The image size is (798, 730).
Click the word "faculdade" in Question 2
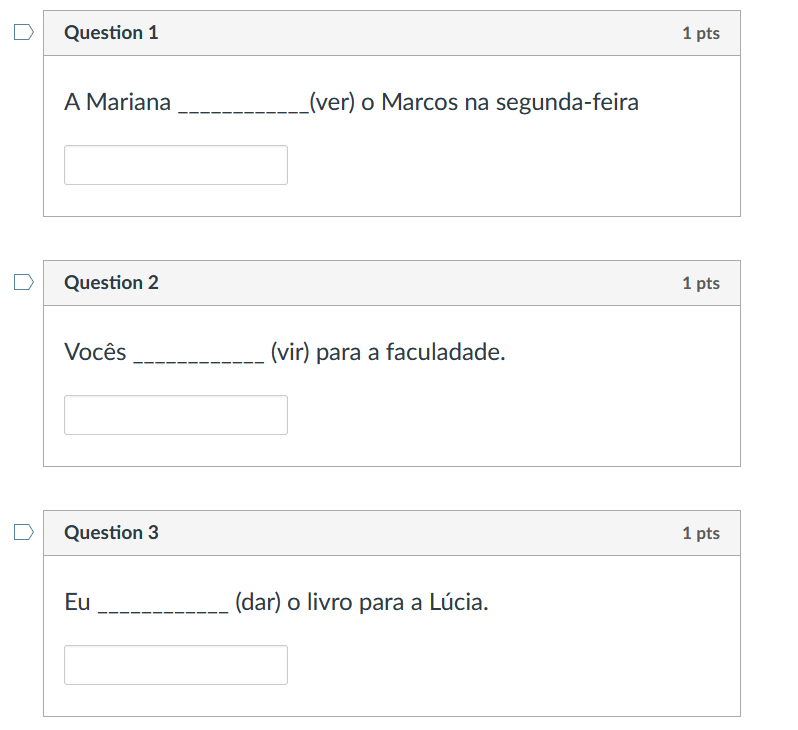click(443, 353)
